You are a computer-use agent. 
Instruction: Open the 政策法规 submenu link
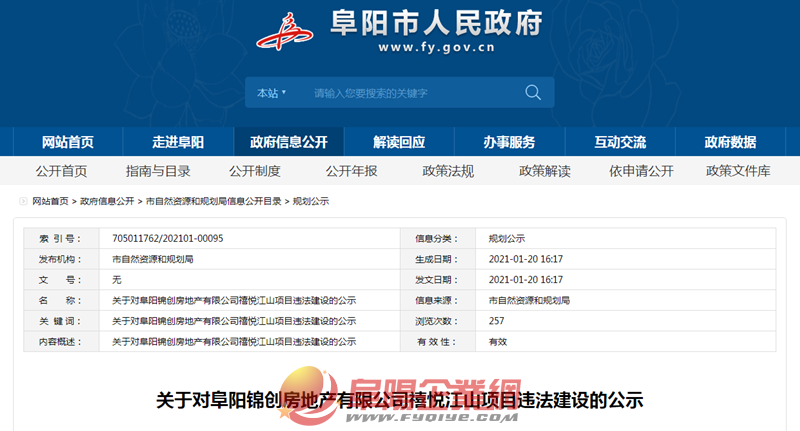point(448,171)
